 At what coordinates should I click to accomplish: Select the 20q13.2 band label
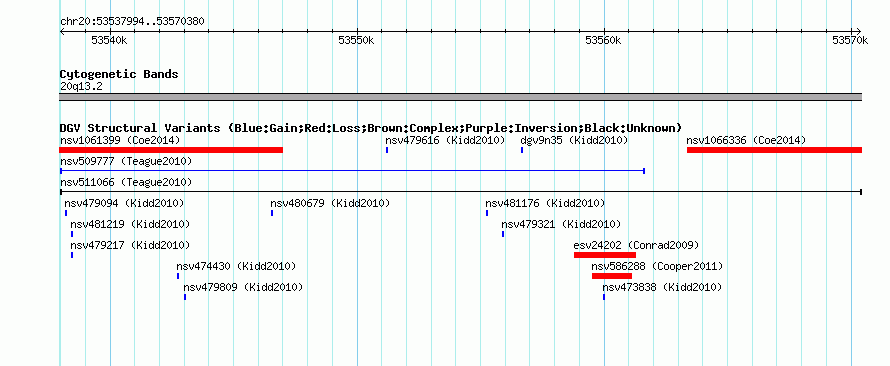pos(81,86)
